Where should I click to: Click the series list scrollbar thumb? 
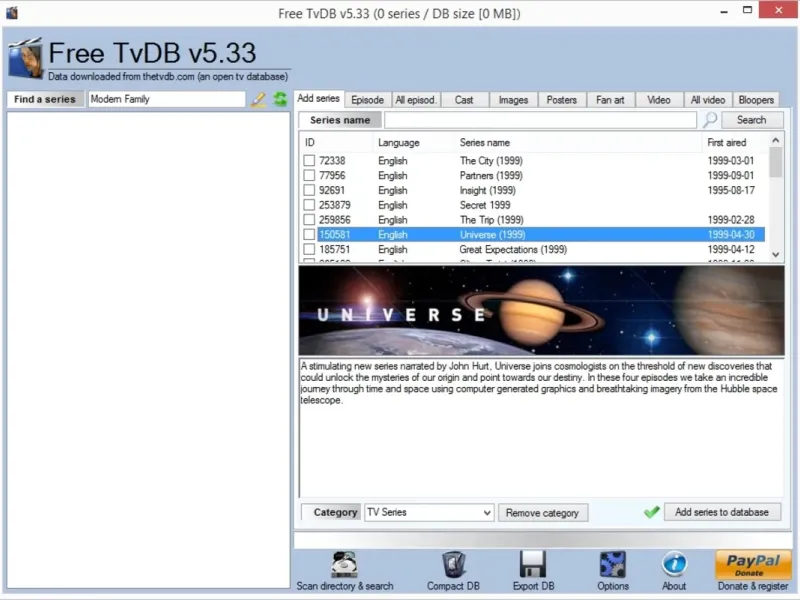click(x=776, y=162)
